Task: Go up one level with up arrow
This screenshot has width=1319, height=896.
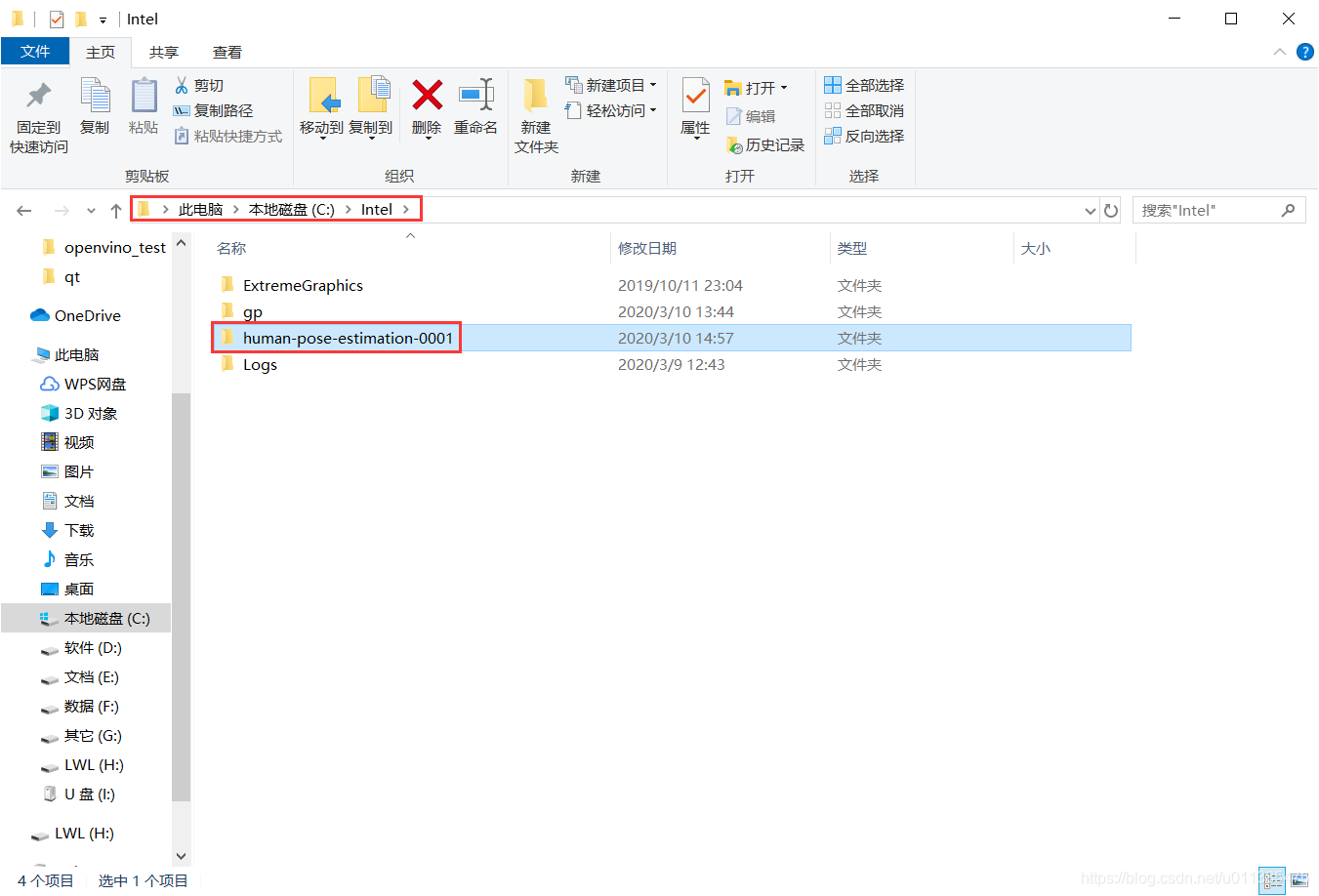Action: (x=116, y=211)
